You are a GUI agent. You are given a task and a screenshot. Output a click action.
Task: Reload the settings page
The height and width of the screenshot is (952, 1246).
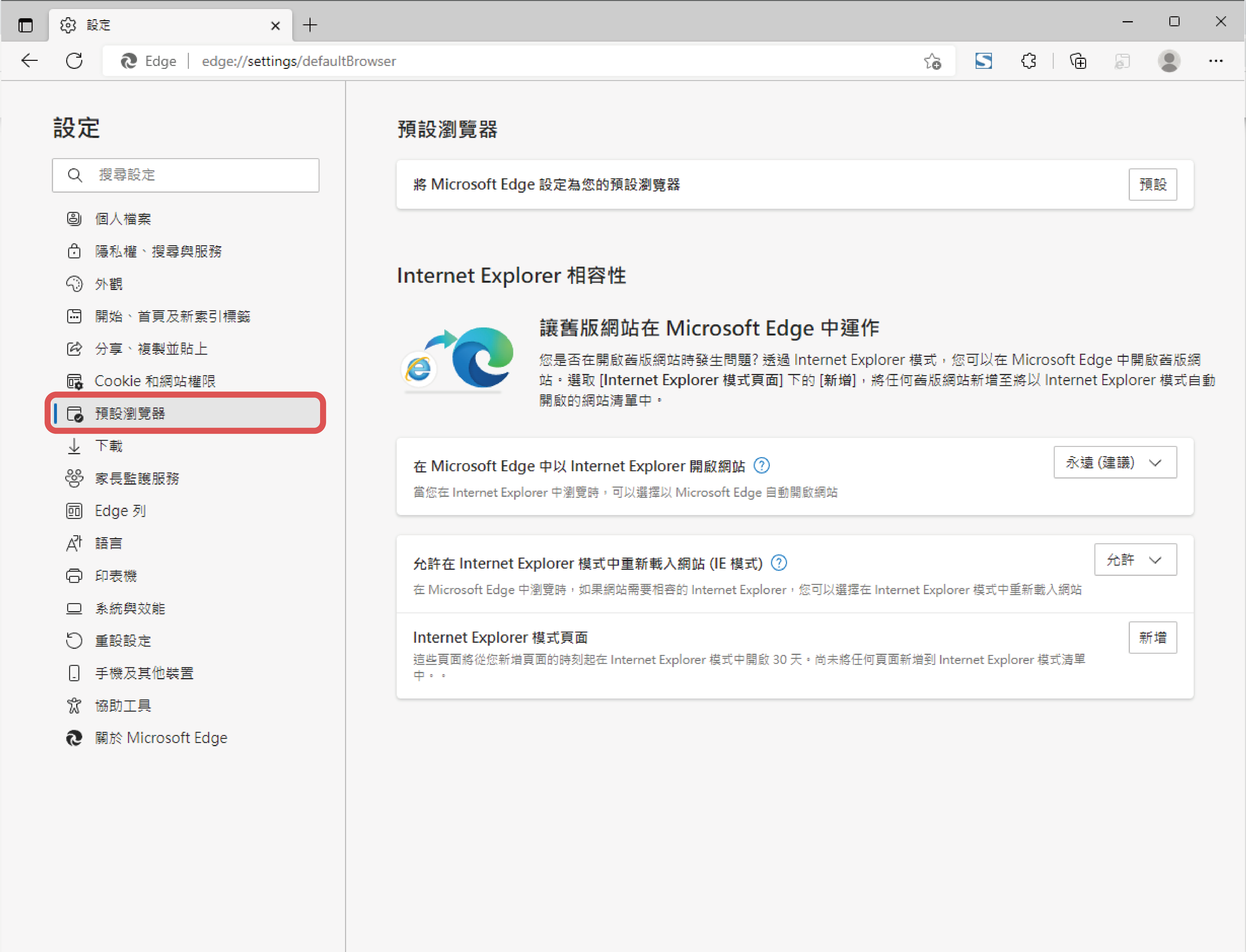click(x=74, y=61)
